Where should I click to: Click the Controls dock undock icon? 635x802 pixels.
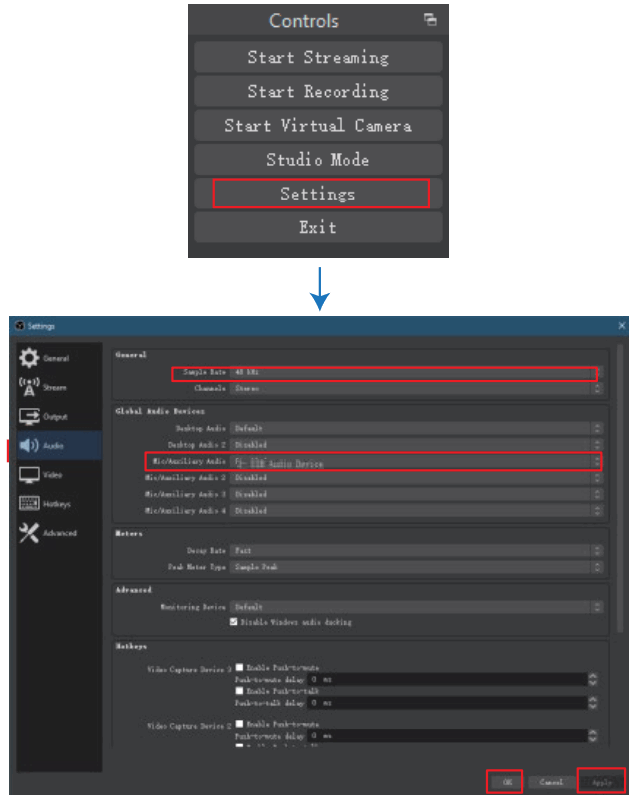click(430, 20)
